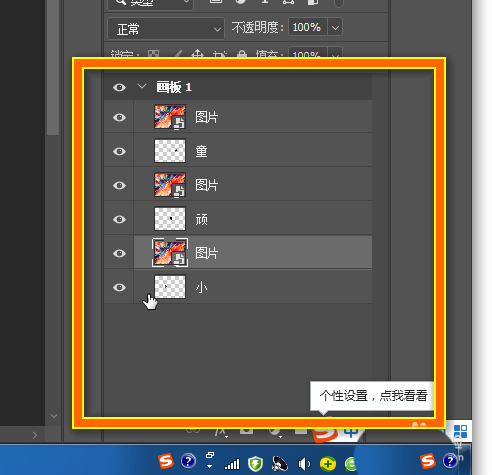Hide the 顽 layer

pyautogui.click(x=119, y=219)
